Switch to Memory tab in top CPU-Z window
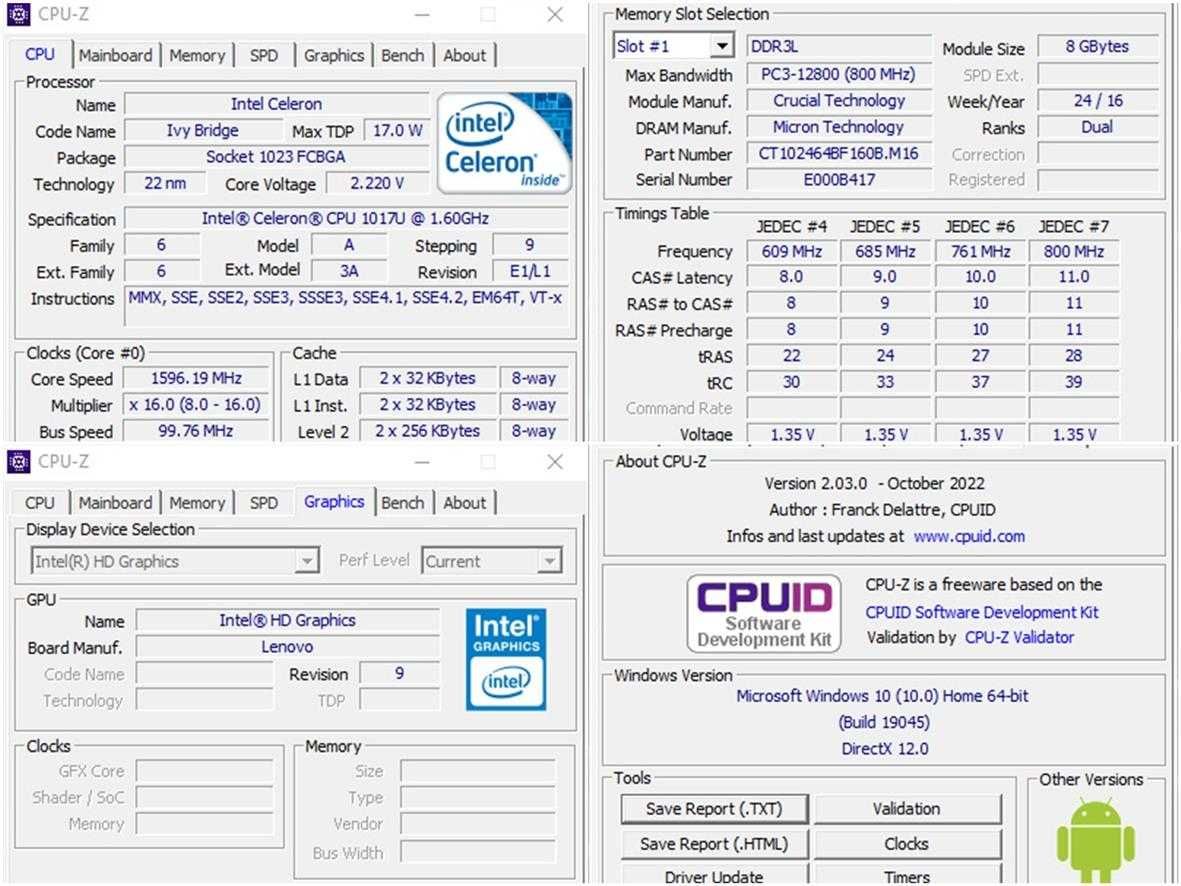Viewport: 1181px width, 886px height. (197, 56)
